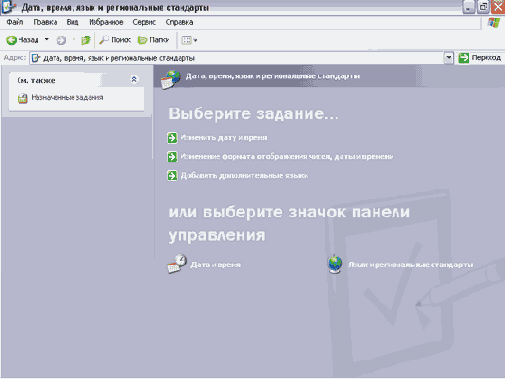Viewport: 505px width, 379px height.
Task: Expand the address bar dropdown arrow
Action: [x=449, y=58]
